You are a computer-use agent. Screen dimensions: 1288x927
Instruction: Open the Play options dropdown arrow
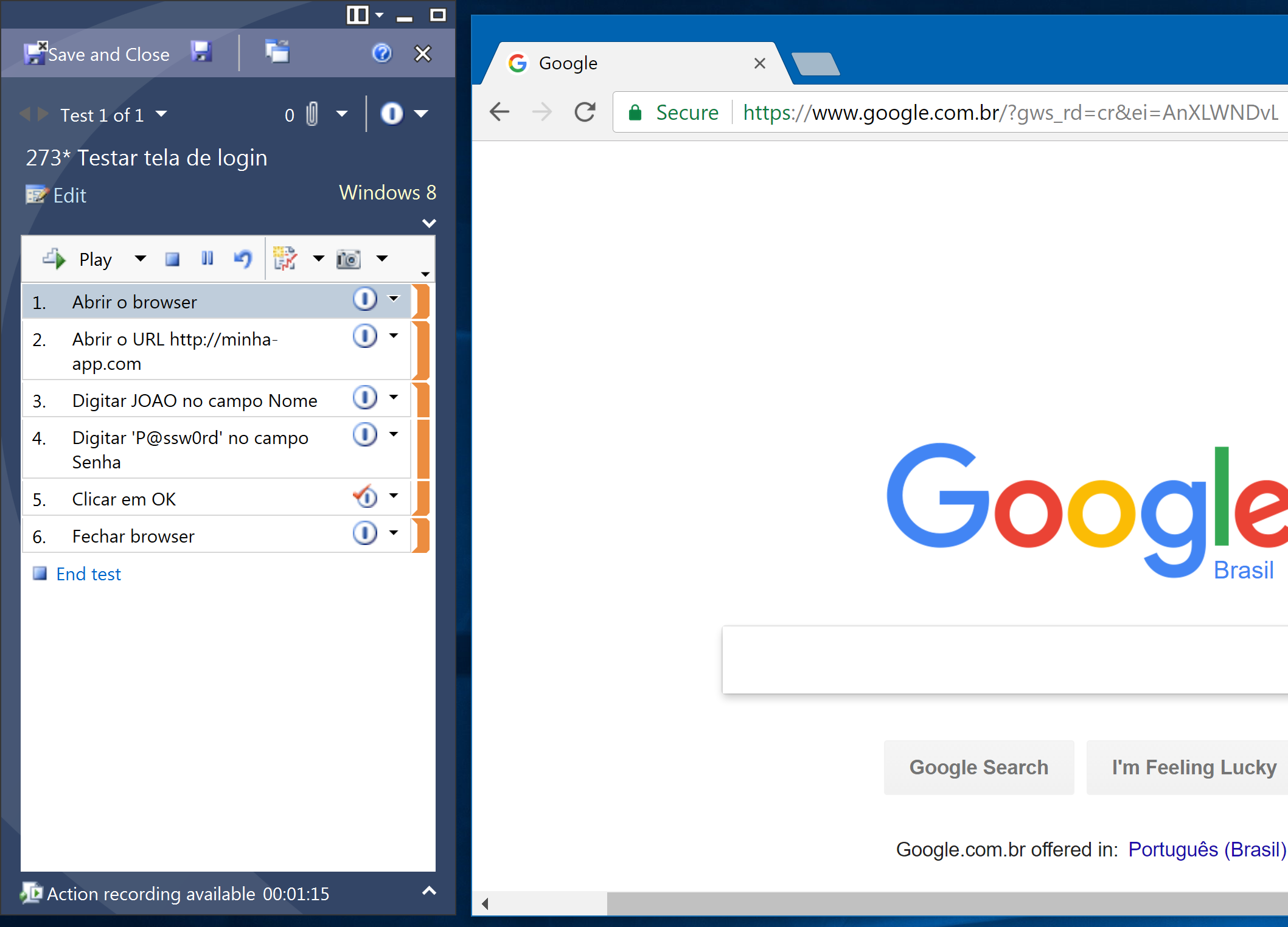[x=141, y=259]
